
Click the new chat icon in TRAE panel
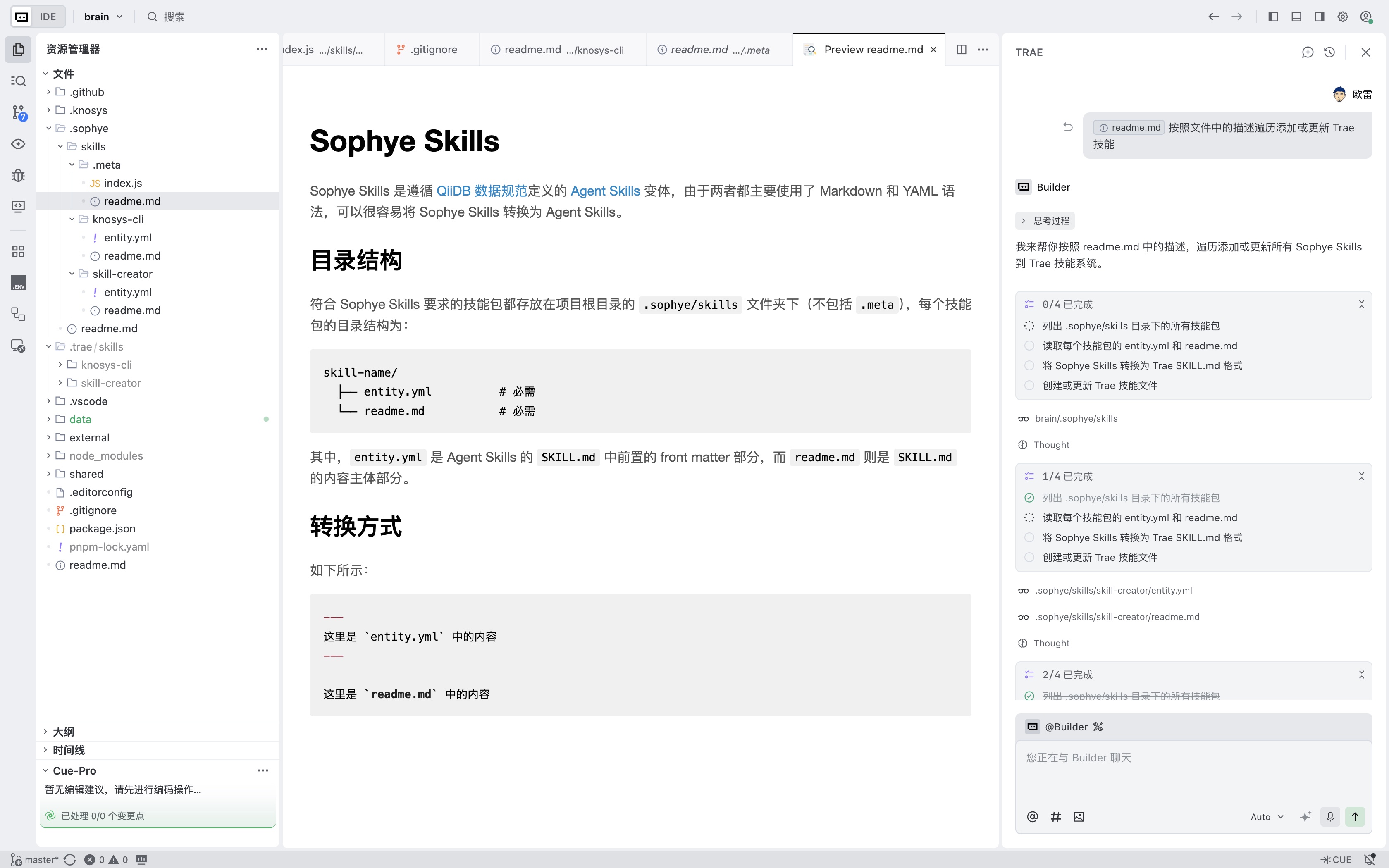pos(1308,52)
